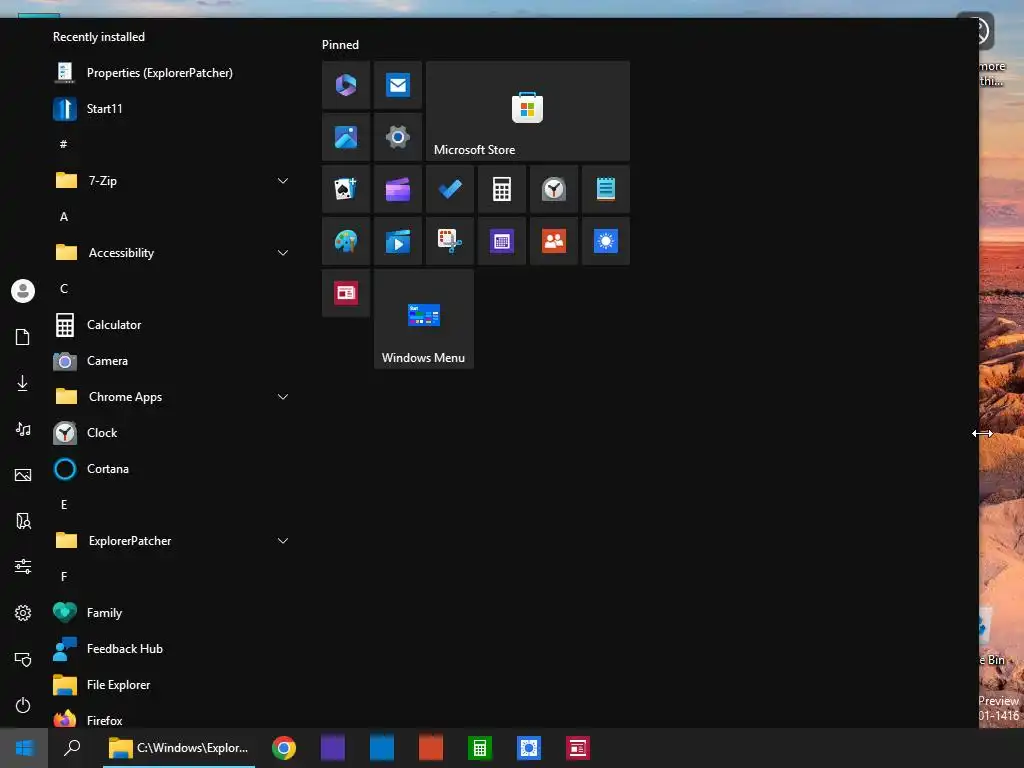The width and height of the screenshot is (1024, 768).
Task: Open the Notepad pinned tile
Action: [x=606, y=189]
